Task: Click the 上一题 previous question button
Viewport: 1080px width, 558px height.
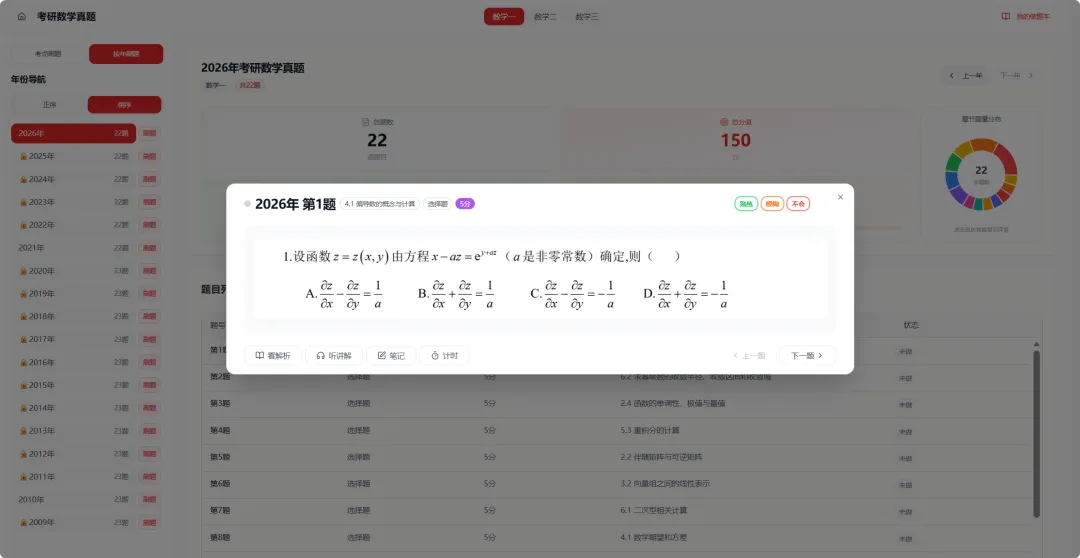Action: click(x=749, y=355)
